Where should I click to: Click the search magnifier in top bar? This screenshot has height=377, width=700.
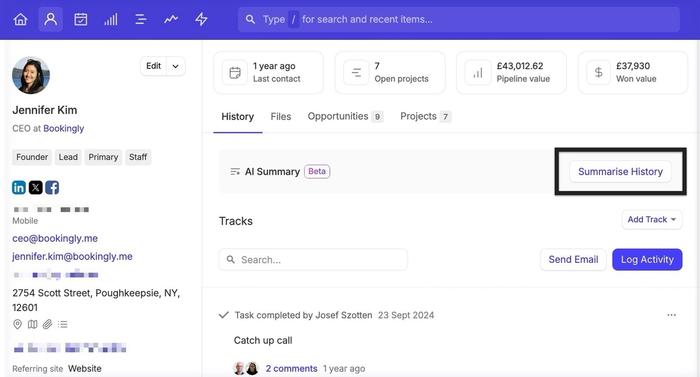(250, 19)
